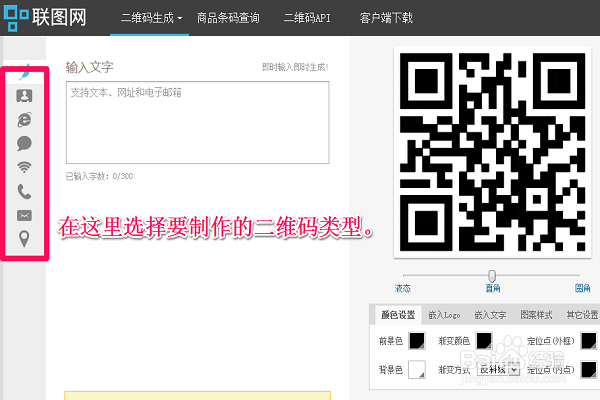The height and width of the screenshot is (400, 600).
Task: Click the 输入文字 heading
Action: click(90, 67)
